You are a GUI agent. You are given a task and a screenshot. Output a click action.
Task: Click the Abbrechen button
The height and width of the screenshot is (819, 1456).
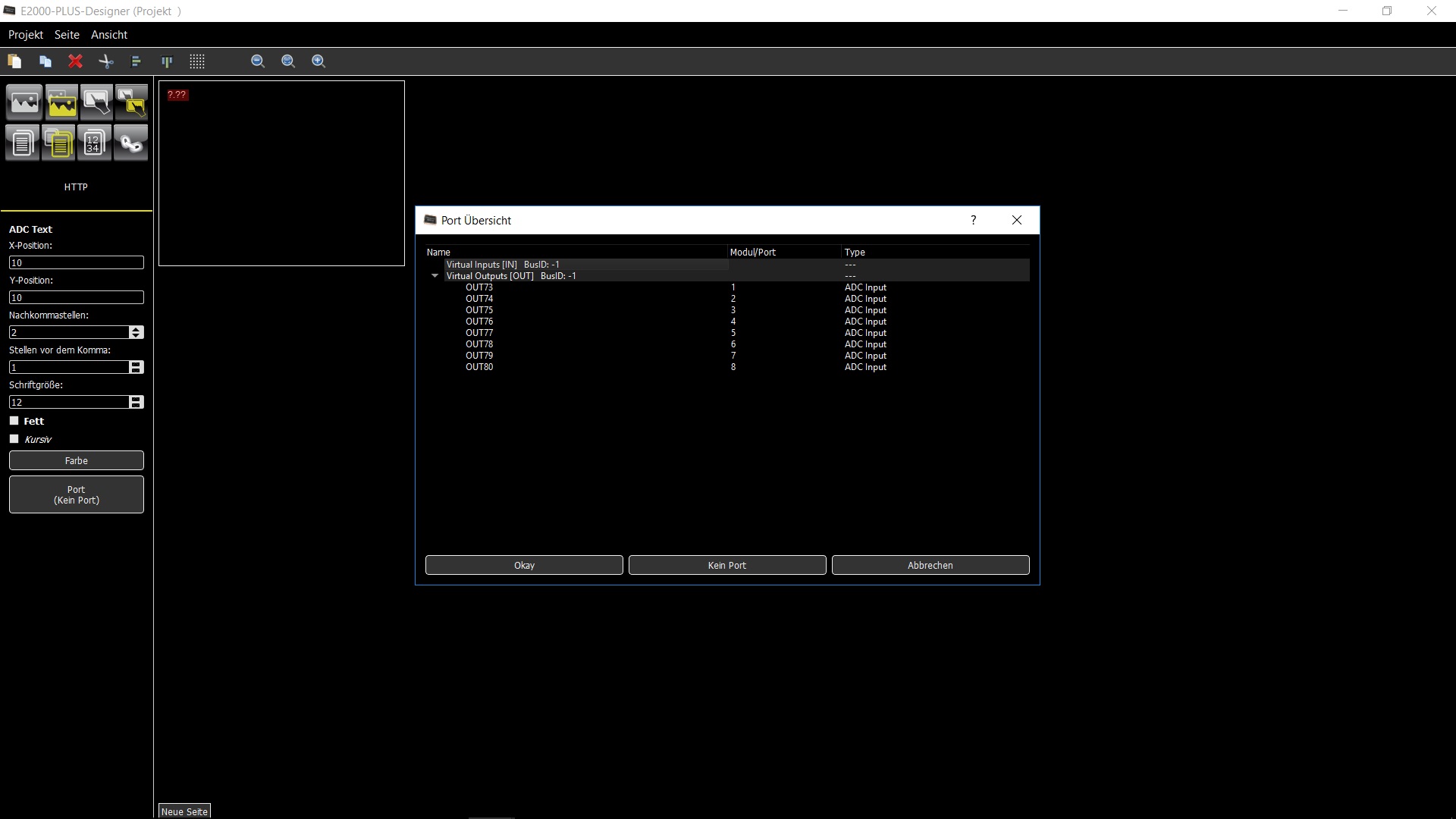tap(930, 565)
